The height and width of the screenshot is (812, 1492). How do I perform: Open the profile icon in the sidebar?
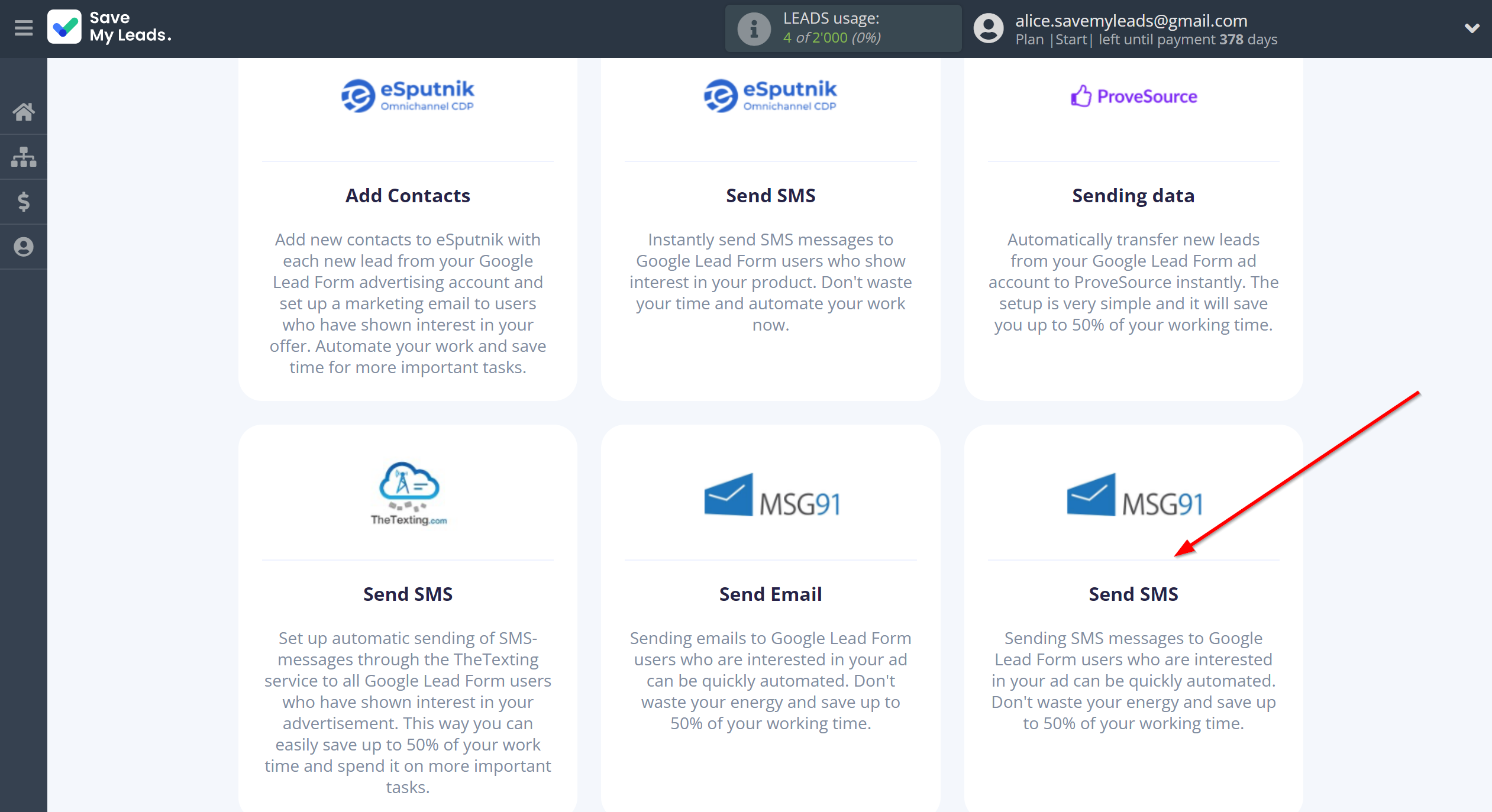pos(24,247)
